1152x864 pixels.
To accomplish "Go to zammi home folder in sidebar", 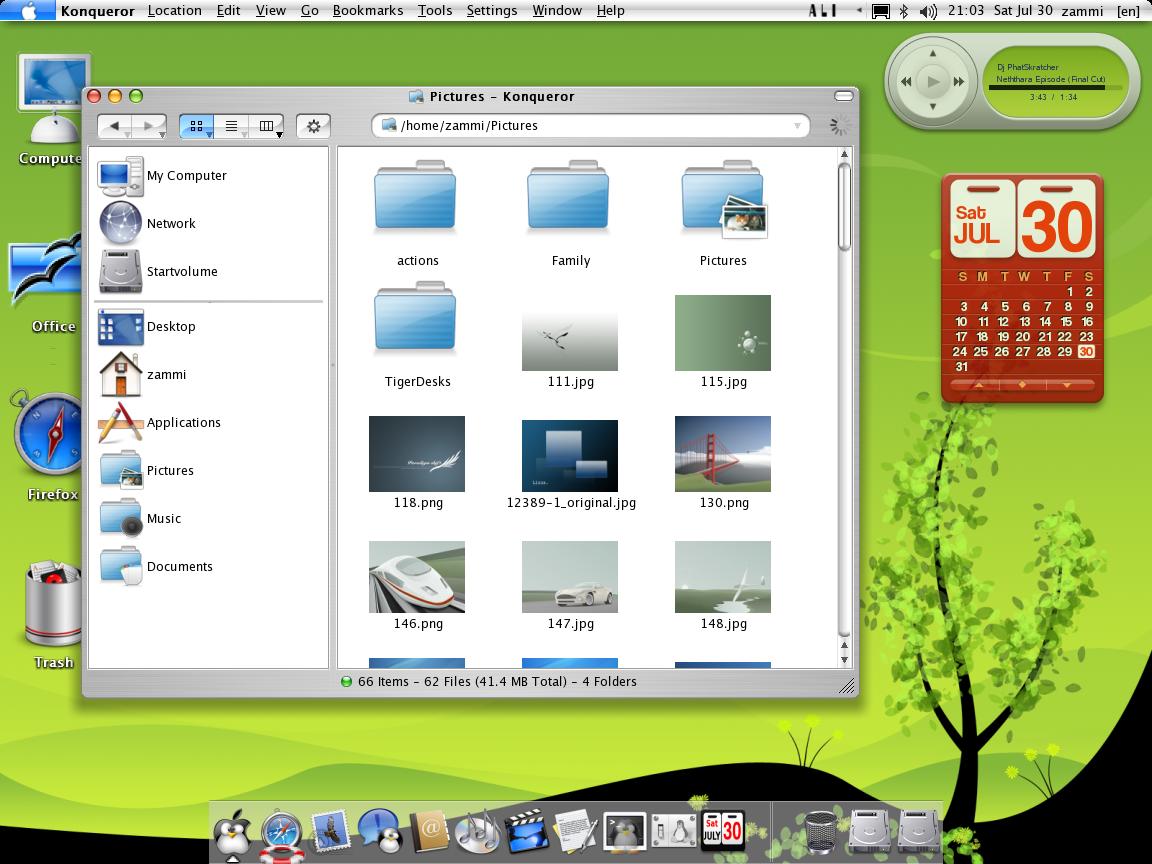I will (143, 374).
